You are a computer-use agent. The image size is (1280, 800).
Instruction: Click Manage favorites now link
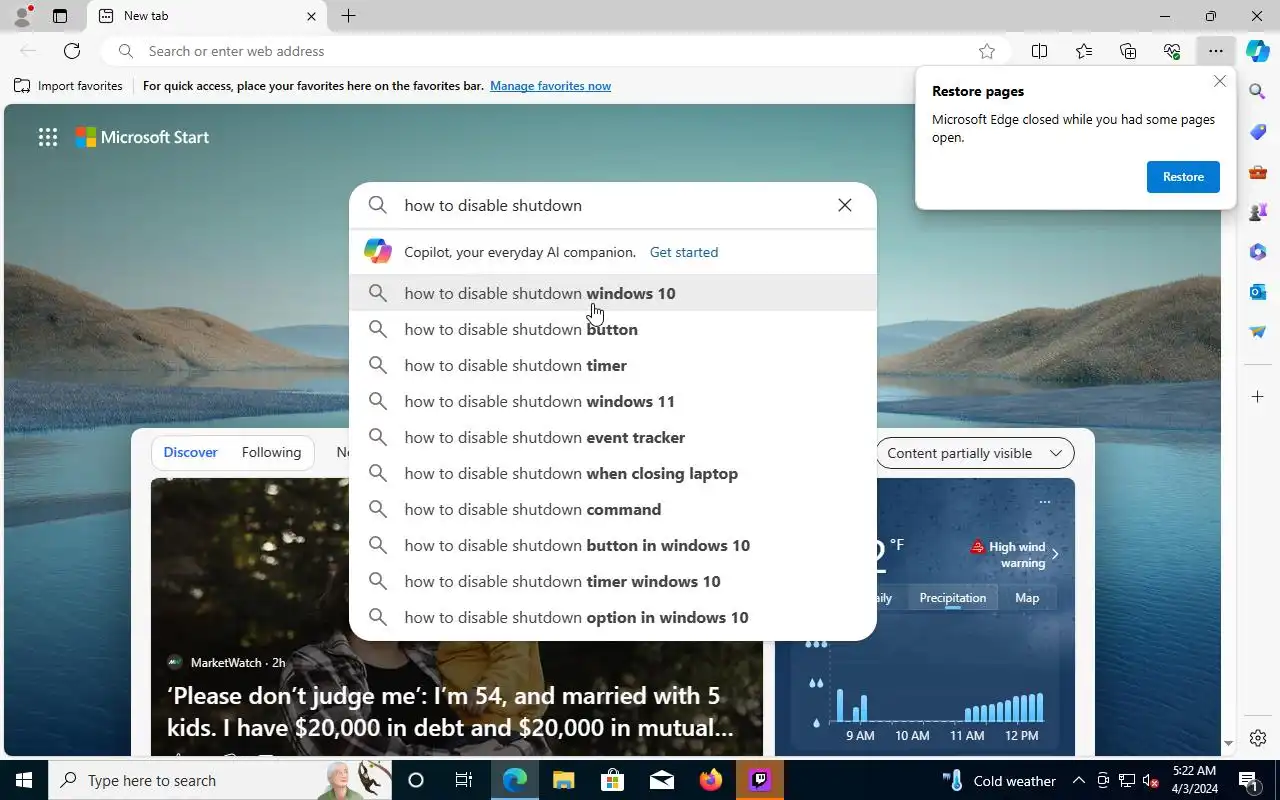coord(550,86)
